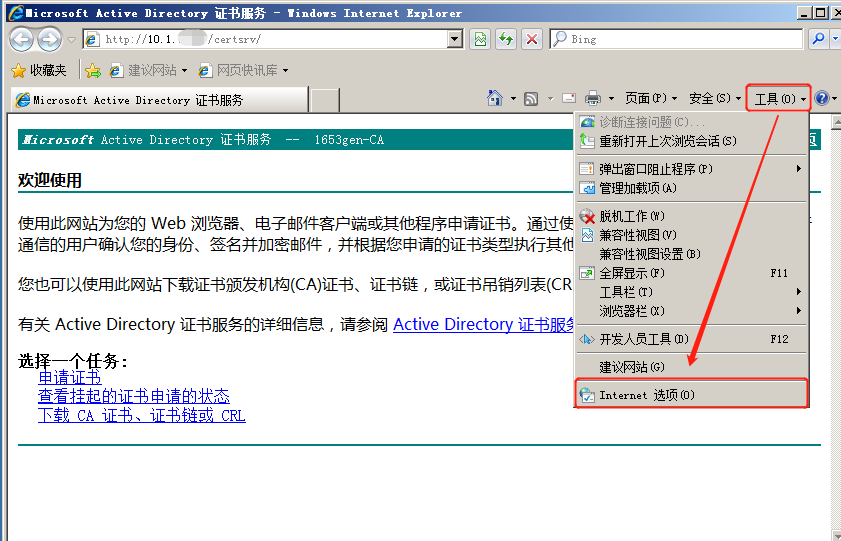The height and width of the screenshot is (541, 841).
Task: Click the address bar URL field
Action: point(266,39)
